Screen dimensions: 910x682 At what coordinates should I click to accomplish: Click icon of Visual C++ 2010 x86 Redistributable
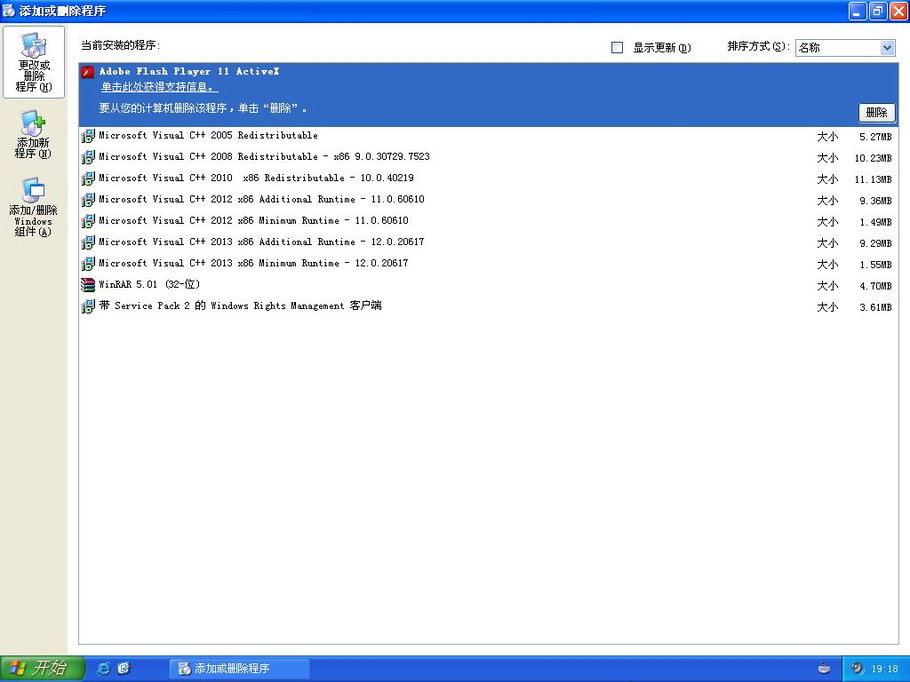point(88,179)
